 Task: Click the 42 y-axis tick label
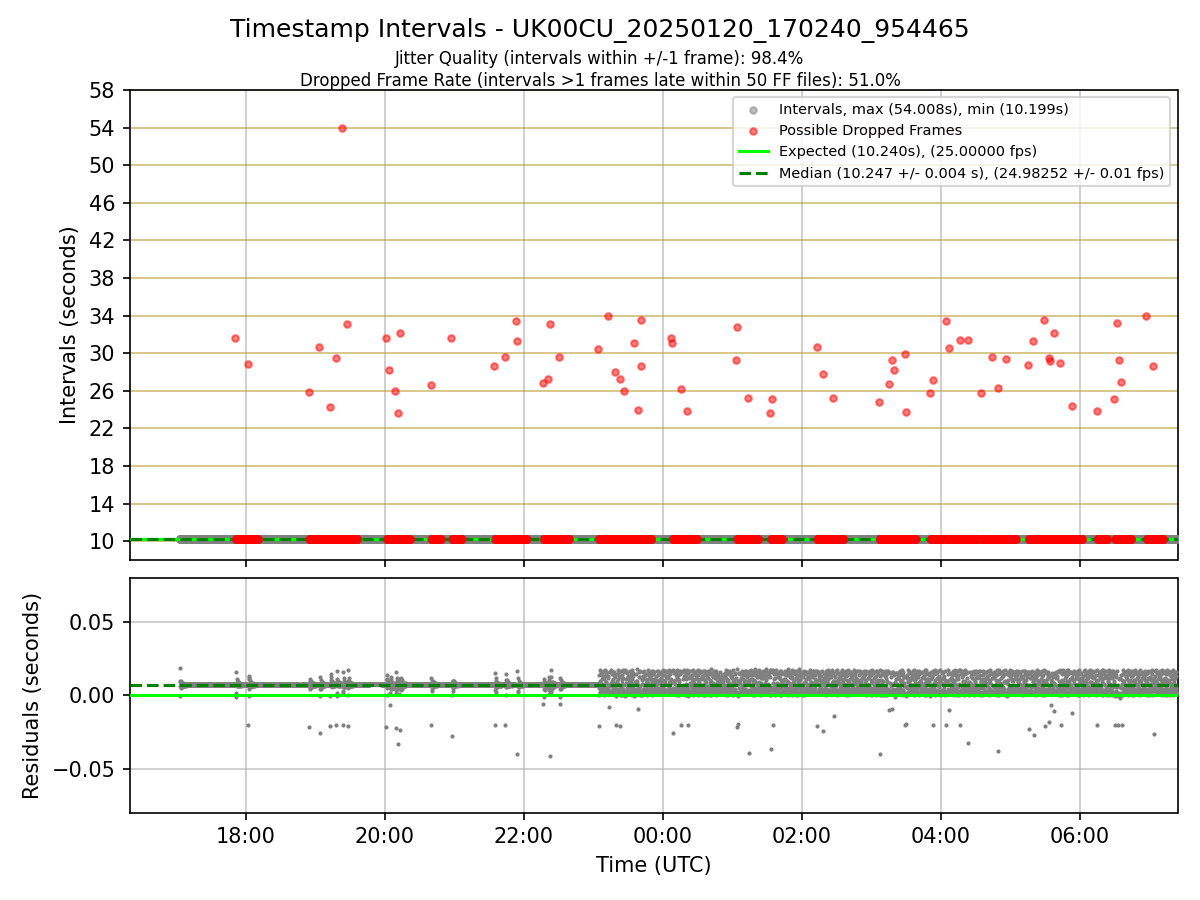(105, 240)
